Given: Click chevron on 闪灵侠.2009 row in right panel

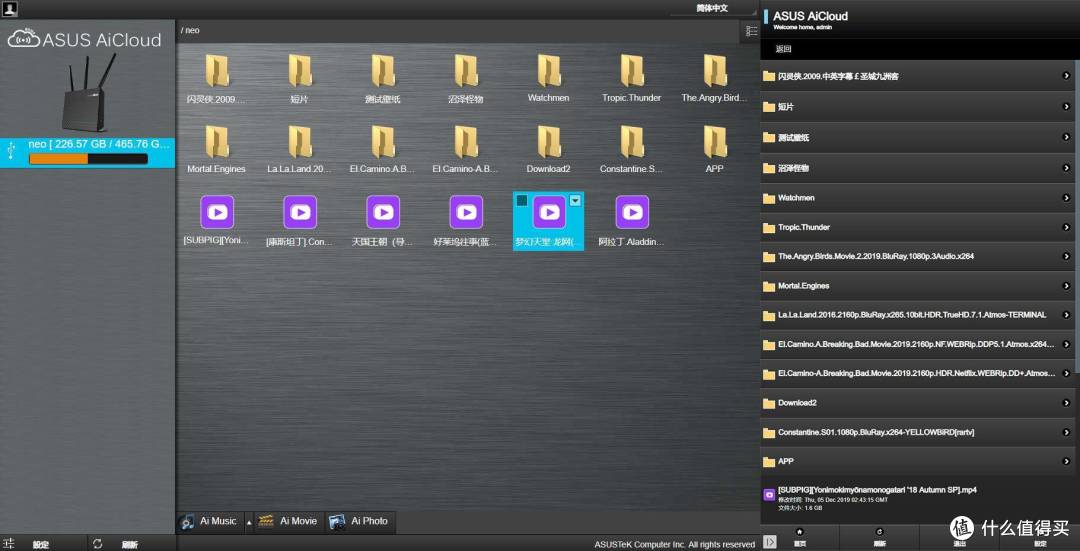Looking at the screenshot, I should (x=1066, y=76).
